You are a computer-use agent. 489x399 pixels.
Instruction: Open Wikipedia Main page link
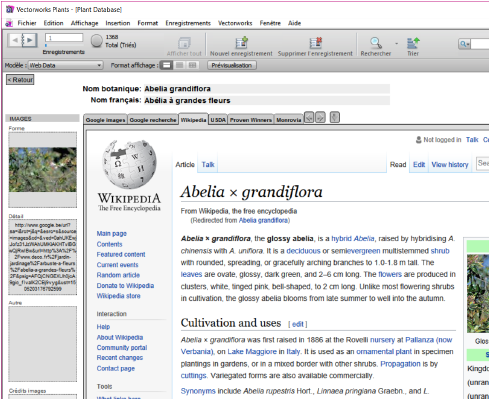[x=112, y=234]
